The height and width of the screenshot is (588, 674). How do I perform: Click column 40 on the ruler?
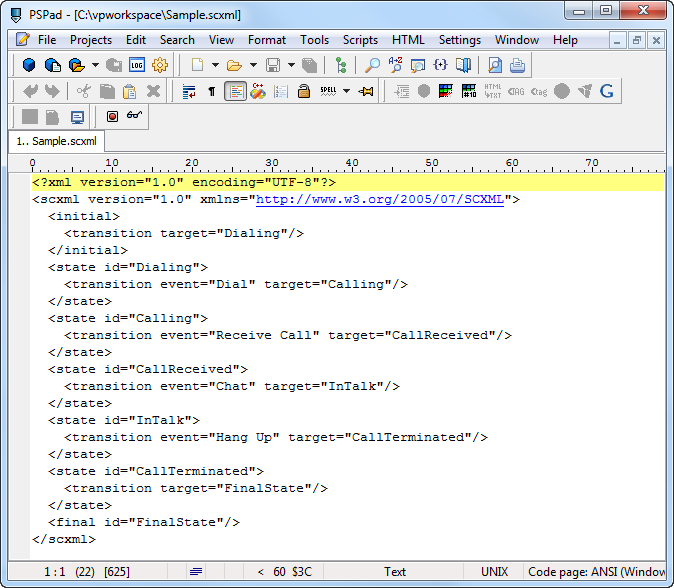[352, 163]
